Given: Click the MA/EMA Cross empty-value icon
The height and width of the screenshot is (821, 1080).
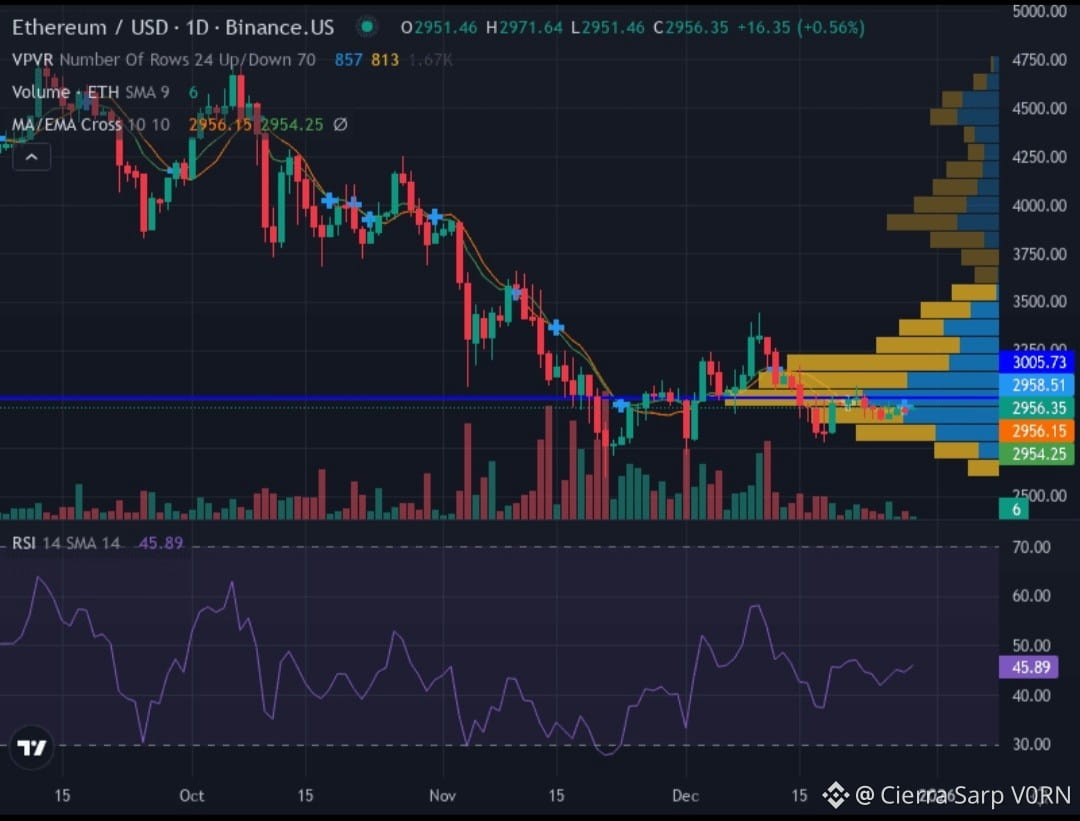Looking at the screenshot, I should click(x=340, y=125).
